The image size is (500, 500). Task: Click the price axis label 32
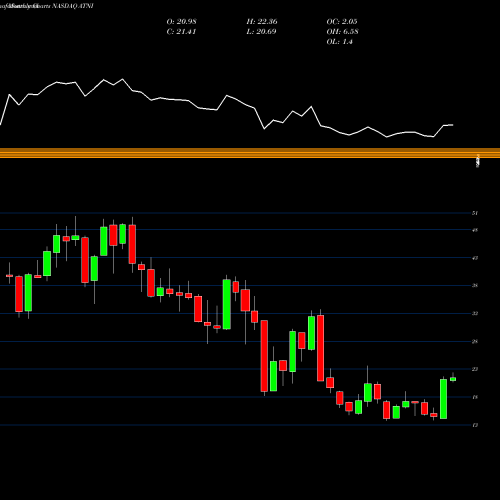click(x=475, y=314)
